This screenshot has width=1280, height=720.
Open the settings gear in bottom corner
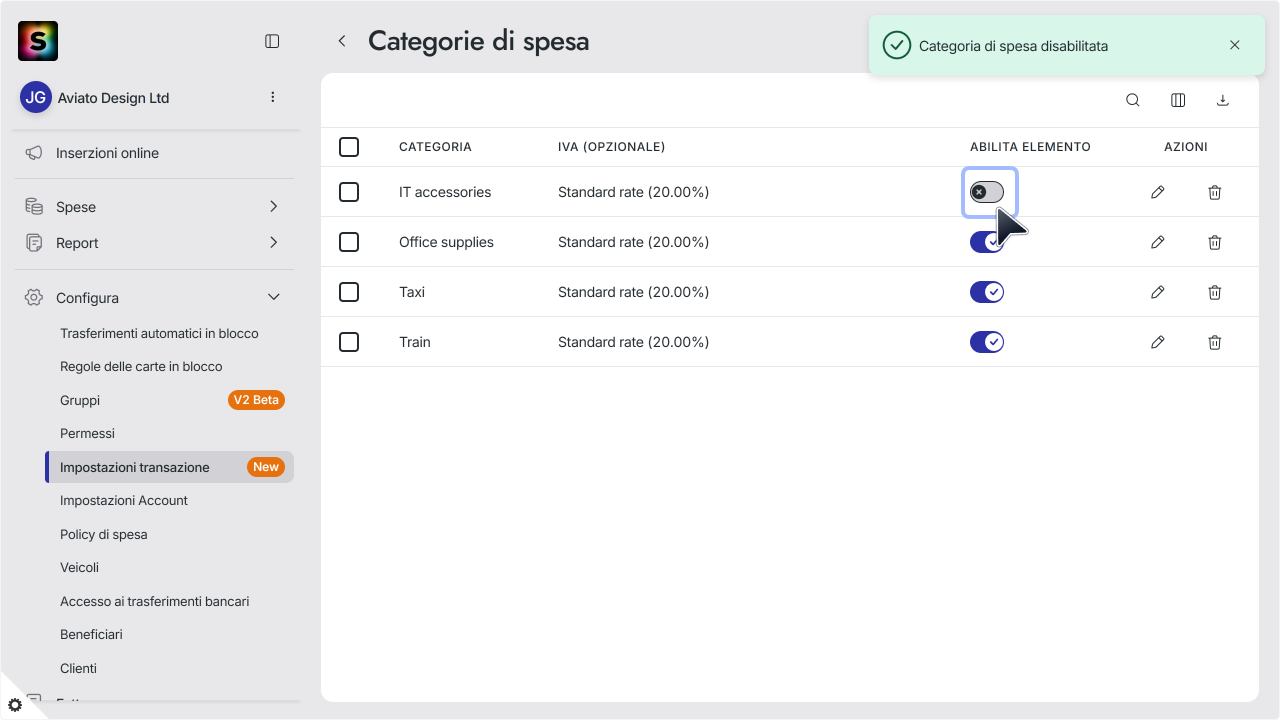point(14,705)
